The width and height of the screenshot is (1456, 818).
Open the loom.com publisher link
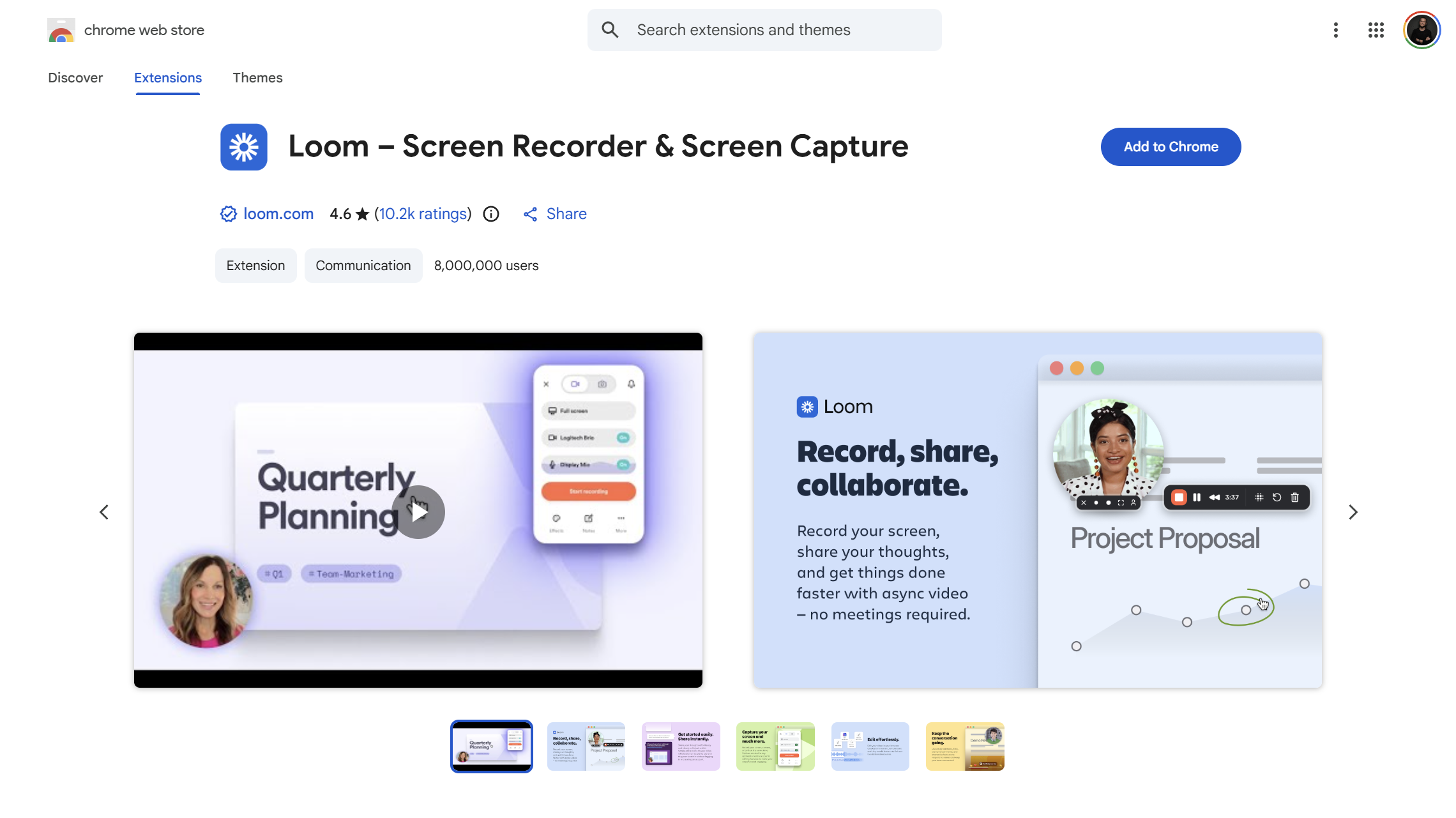[278, 214]
